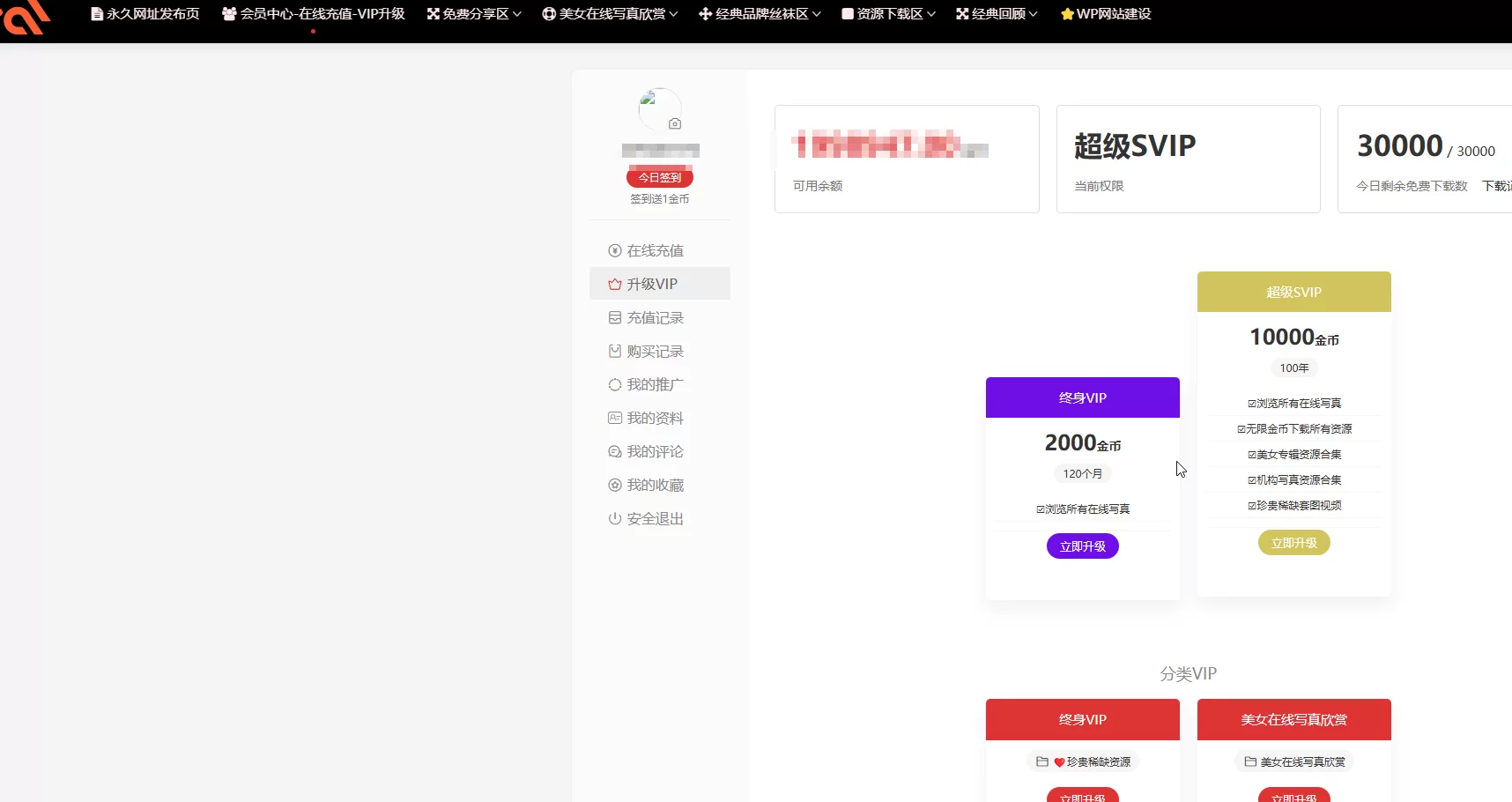Open 永久网址发布页 nav item
The image size is (1512, 802).
coord(145,14)
